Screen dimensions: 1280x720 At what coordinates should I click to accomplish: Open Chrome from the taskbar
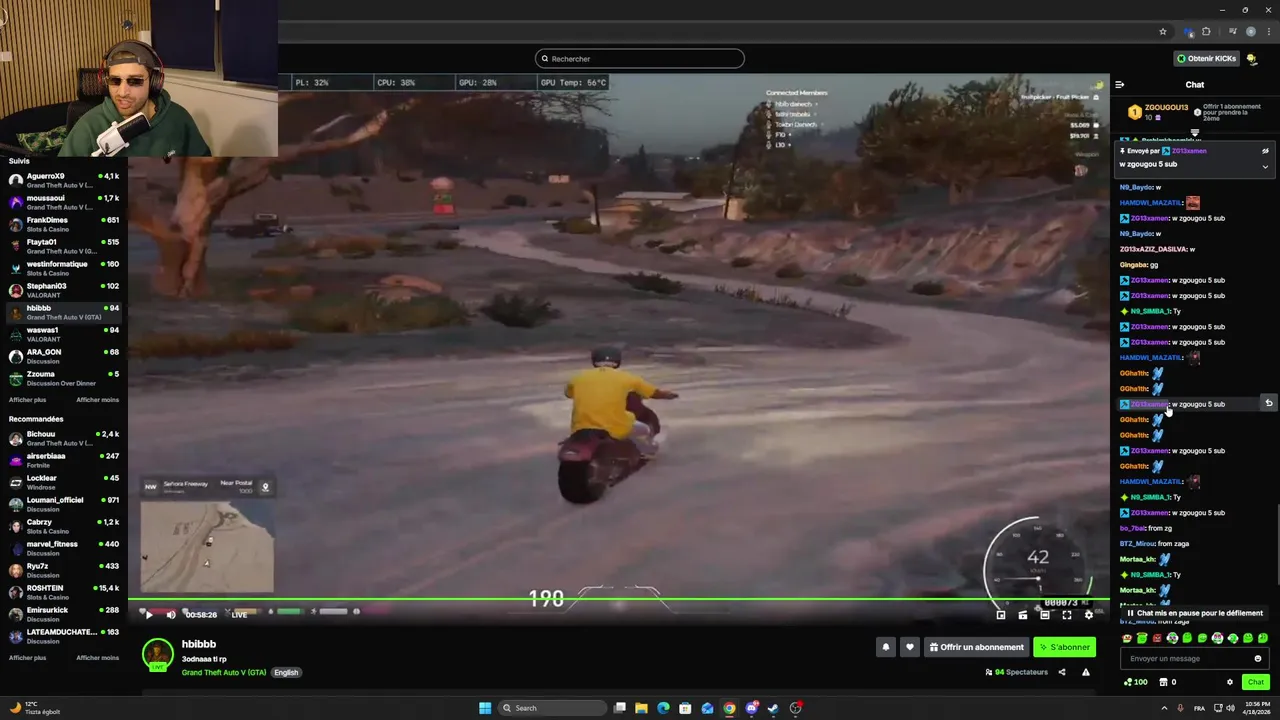click(729, 708)
